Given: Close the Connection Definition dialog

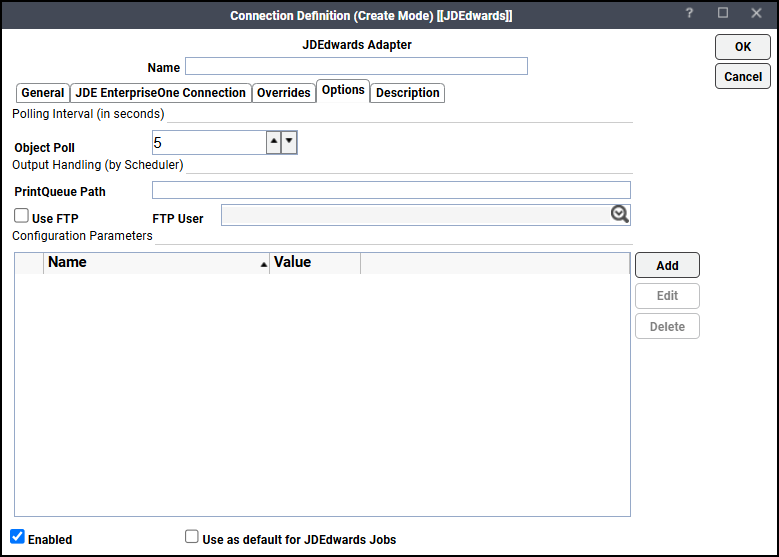Looking at the screenshot, I should [x=756, y=13].
